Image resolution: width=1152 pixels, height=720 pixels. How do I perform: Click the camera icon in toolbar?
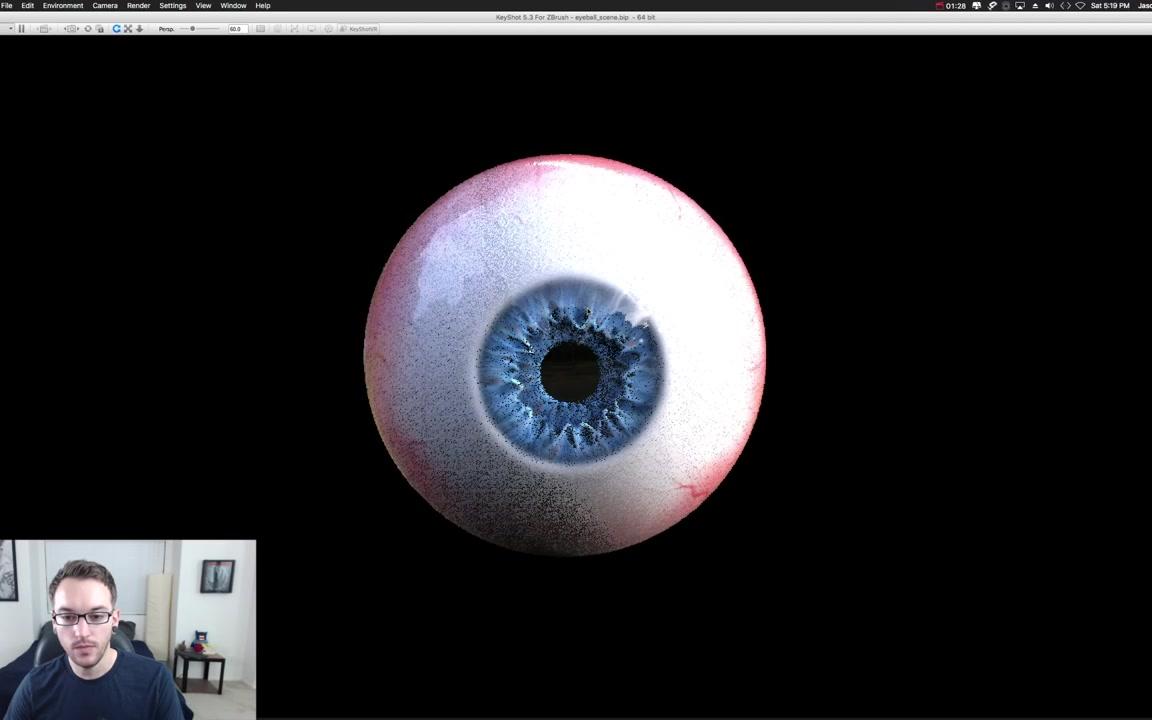point(71,29)
